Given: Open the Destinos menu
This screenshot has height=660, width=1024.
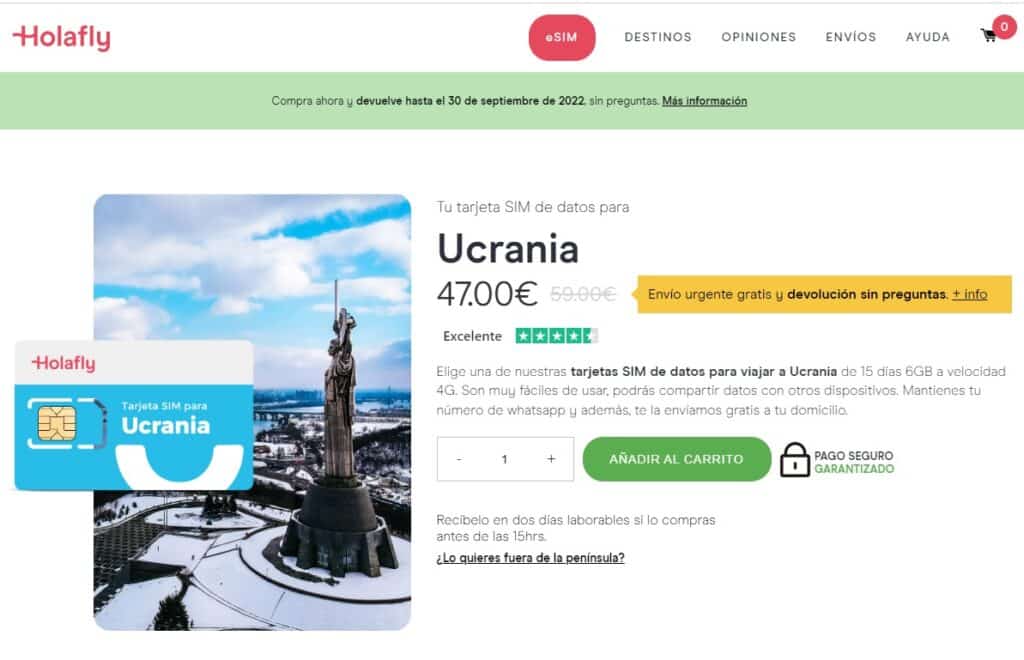Looking at the screenshot, I should coord(658,37).
